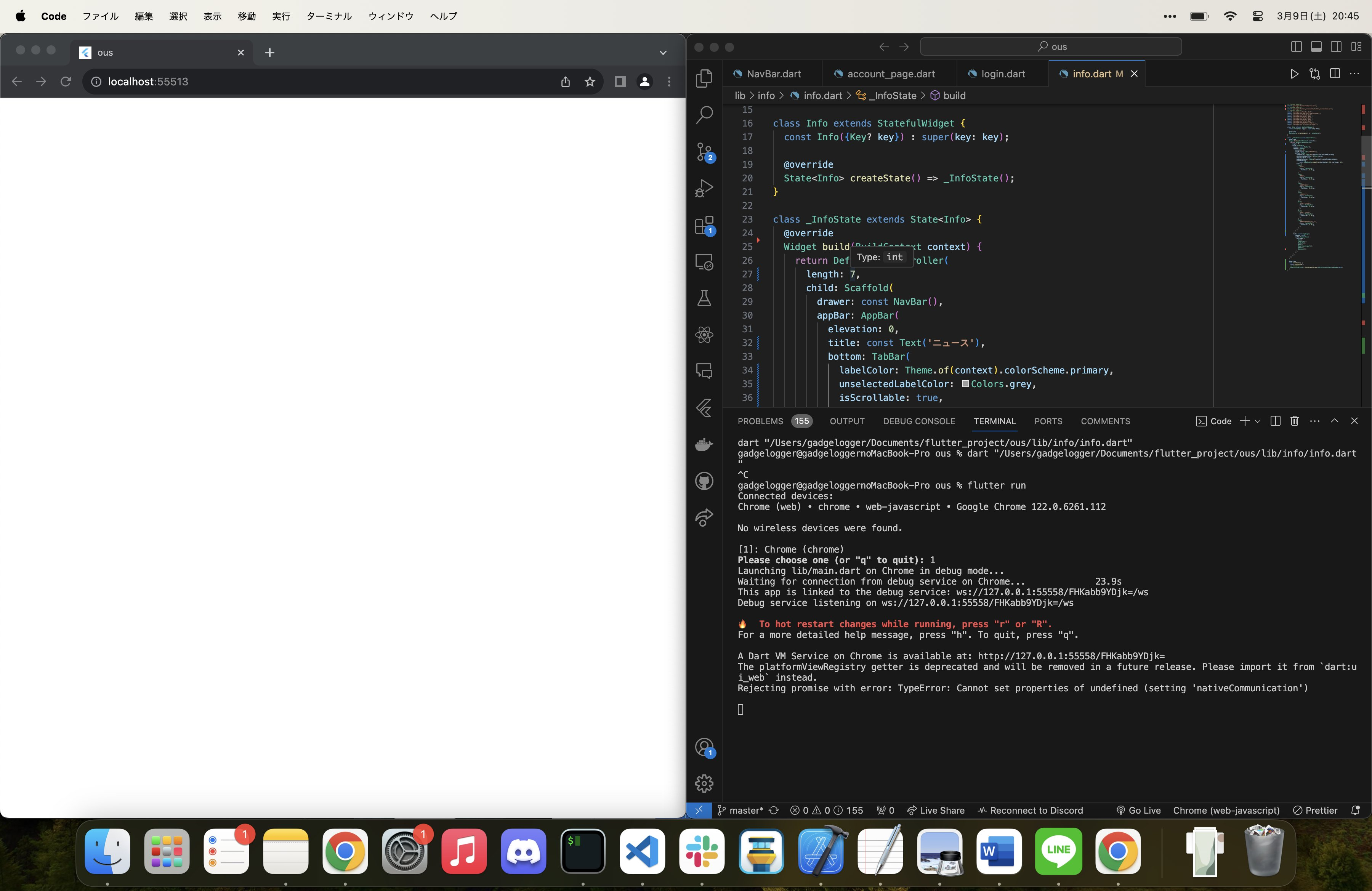Toggle the secondary side bar layout button
This screenshot has width=1372, height=891.
[1336, 46]
